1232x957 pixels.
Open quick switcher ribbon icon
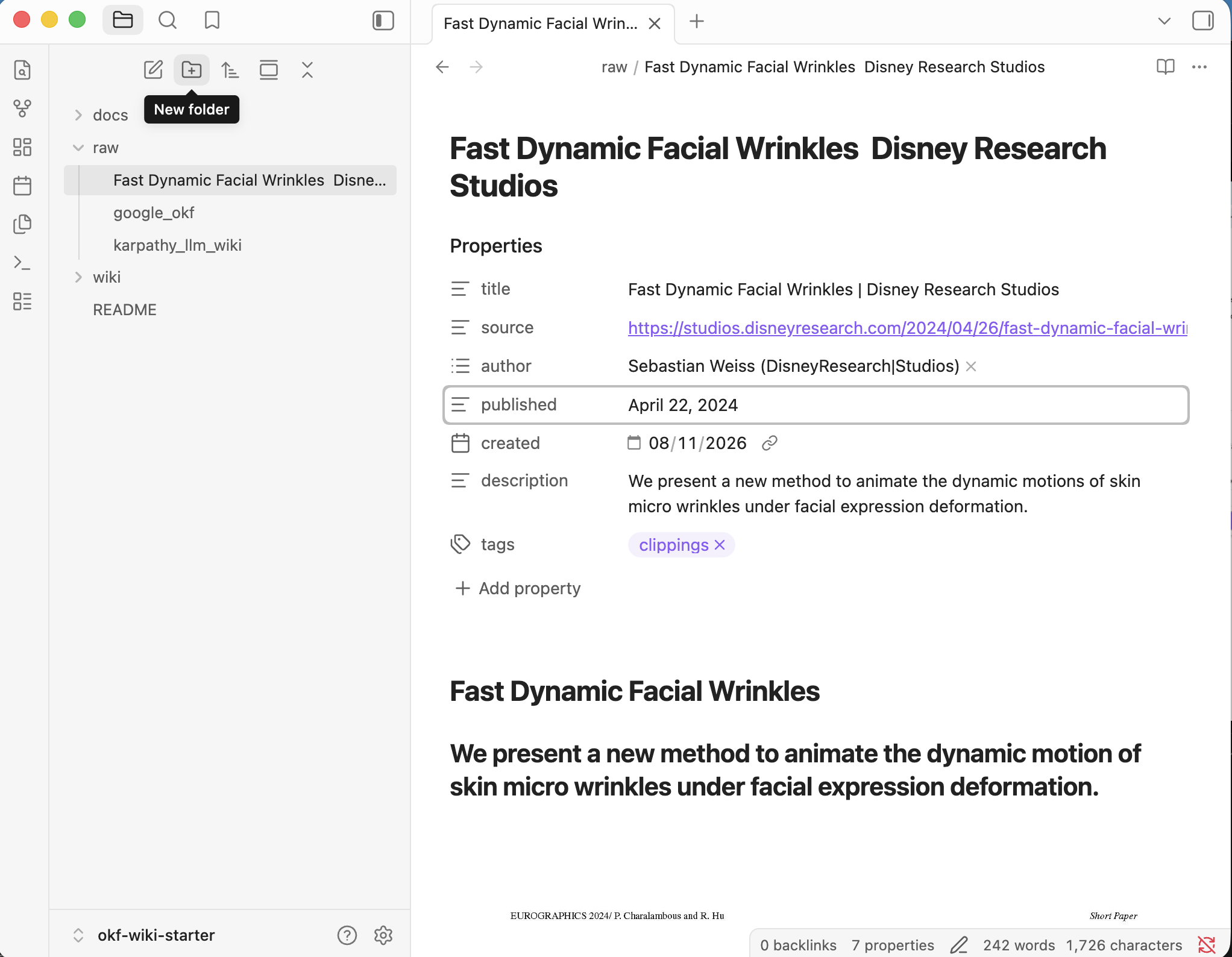point(22,70)
